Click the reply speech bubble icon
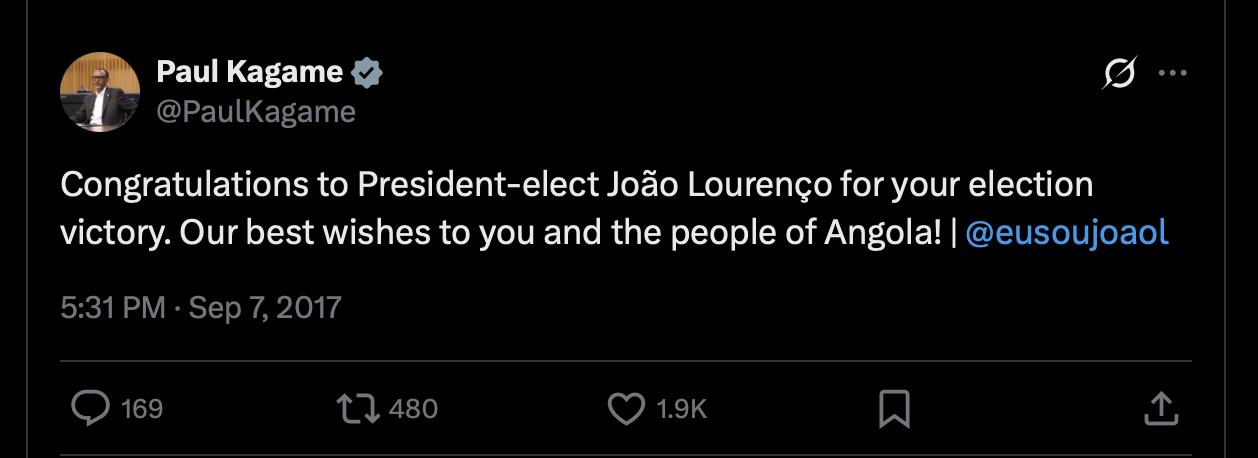Viewport: 1258px width, 458px height. (92, 408)
